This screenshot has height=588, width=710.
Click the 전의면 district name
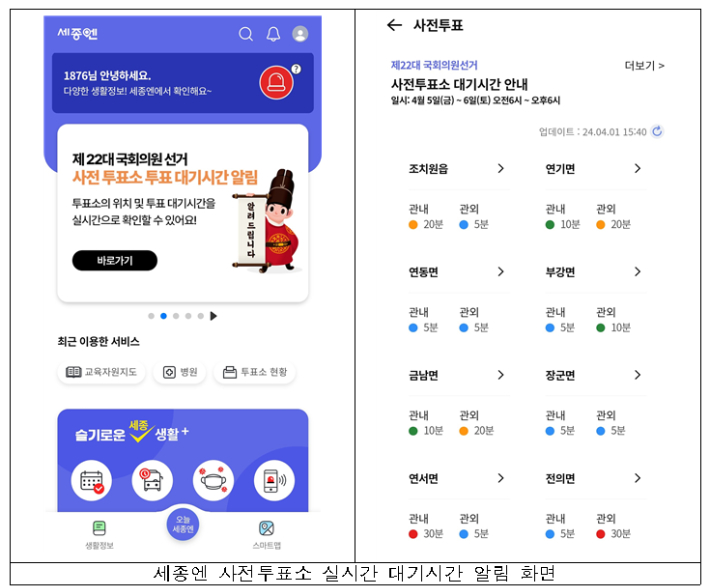pyautogui.click(x=560, y=478)
